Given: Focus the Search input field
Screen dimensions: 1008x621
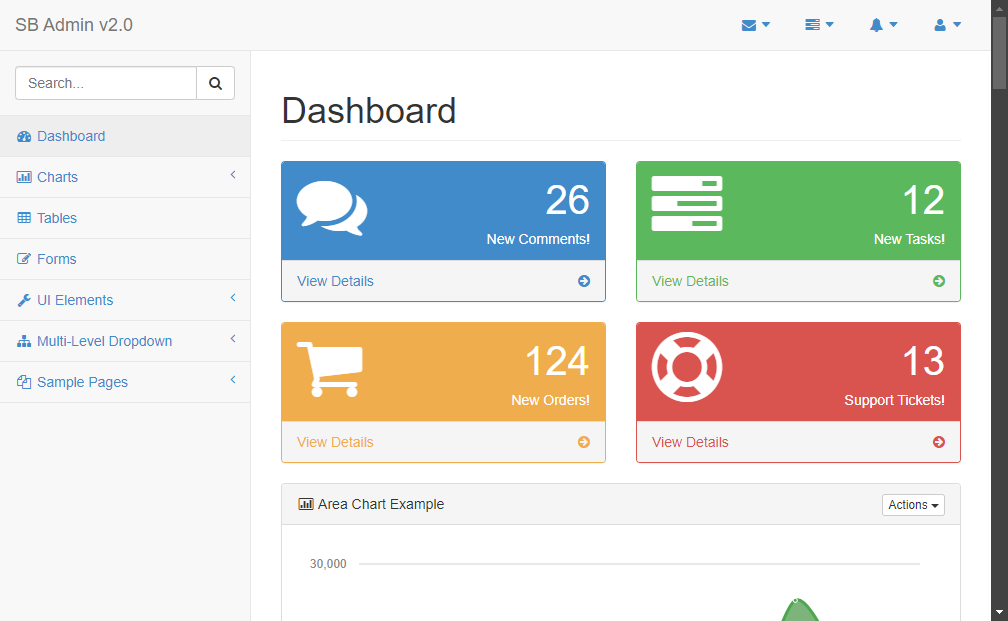Looking at the screenshot, I should point(106,83).
